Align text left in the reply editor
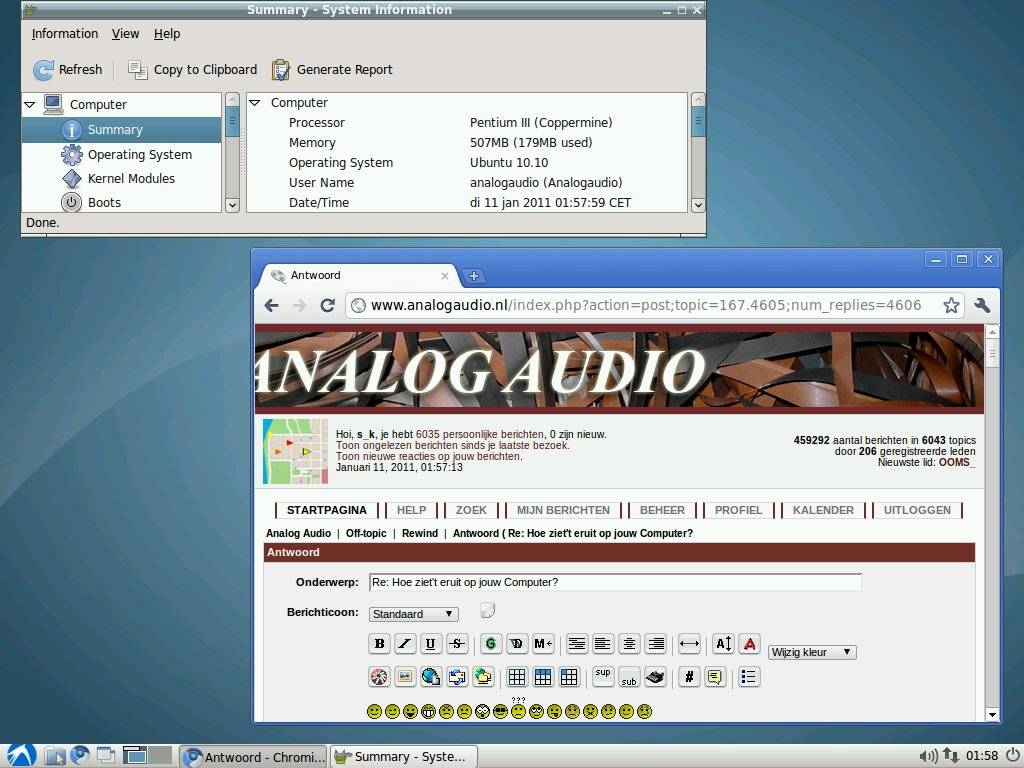Screen dimensions: 1024x768 (603, 644)
